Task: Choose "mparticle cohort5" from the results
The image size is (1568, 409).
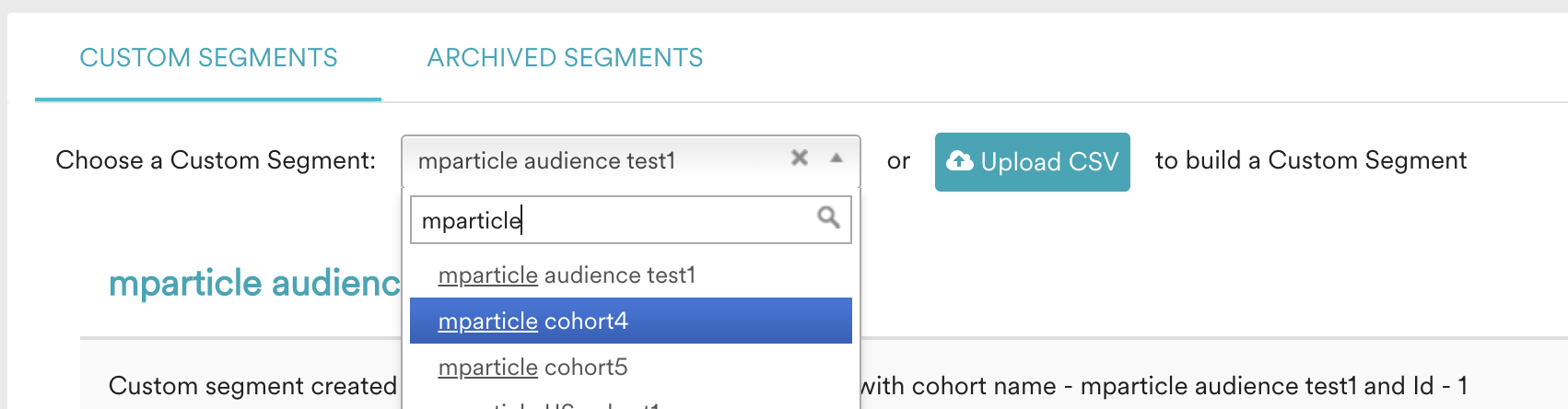Action: [x=631, y=367]
